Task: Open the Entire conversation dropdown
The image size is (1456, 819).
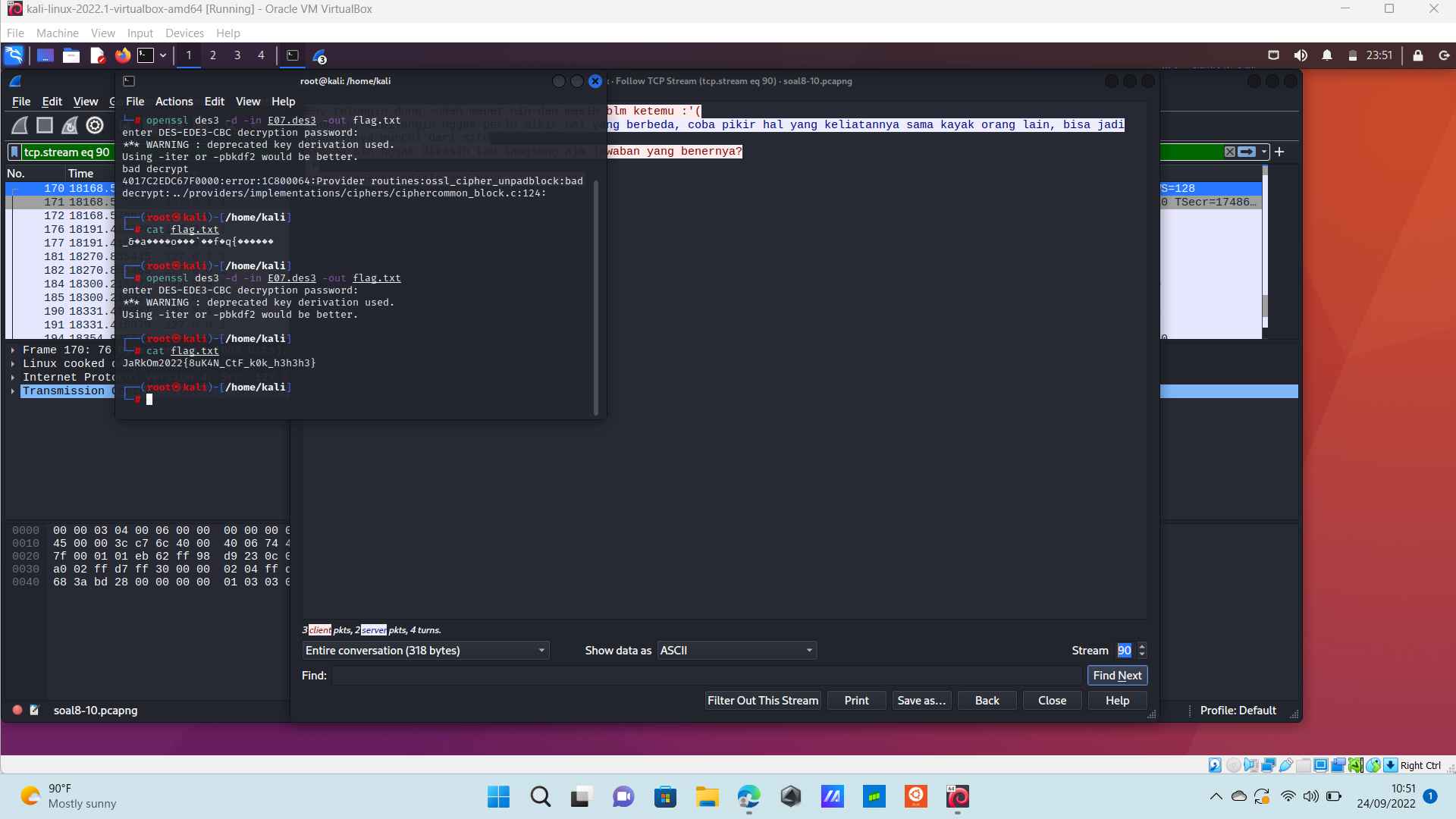Action: click(x=425, y=651)
